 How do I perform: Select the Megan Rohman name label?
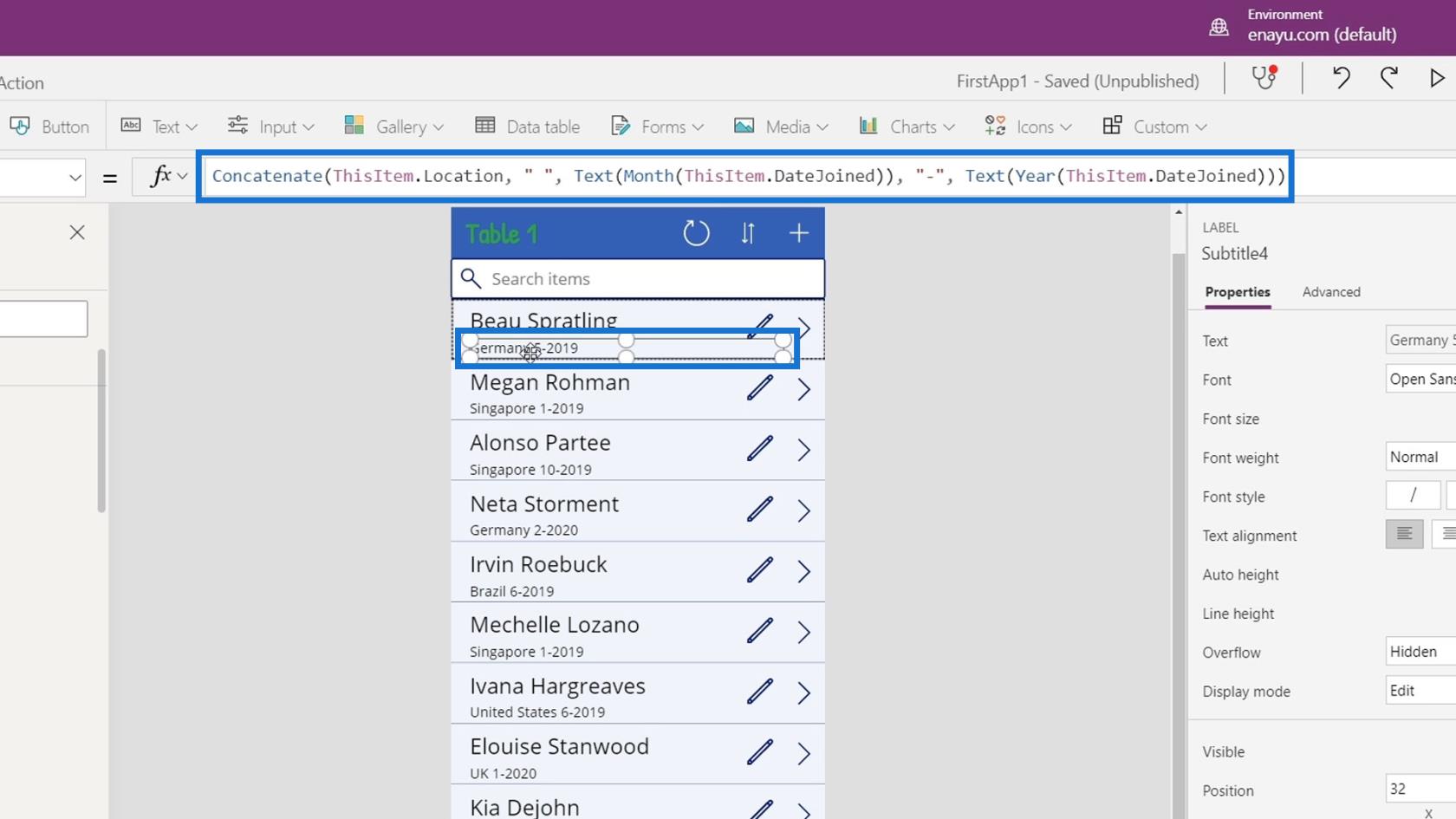(x=549, y=382)
